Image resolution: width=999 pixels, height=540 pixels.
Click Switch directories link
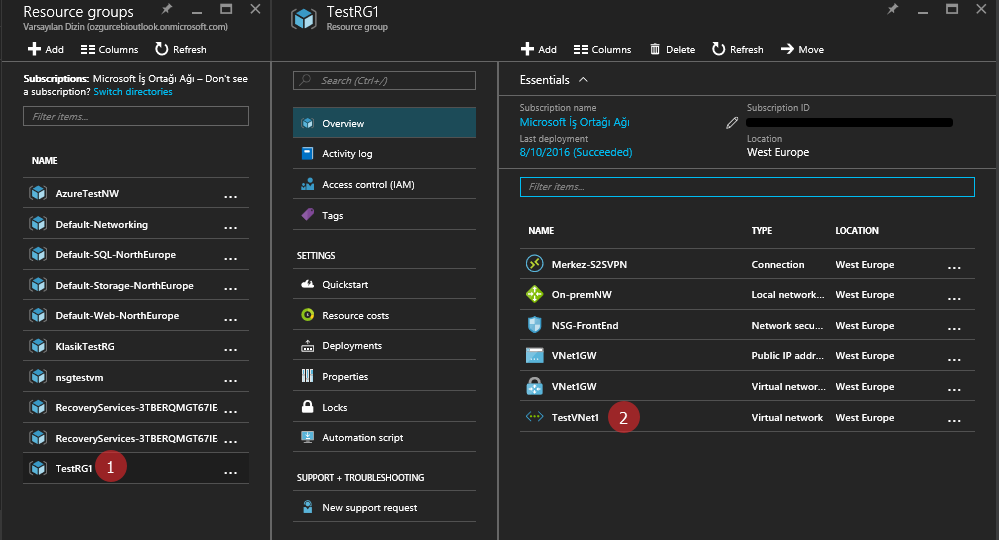tap(133, 92)
